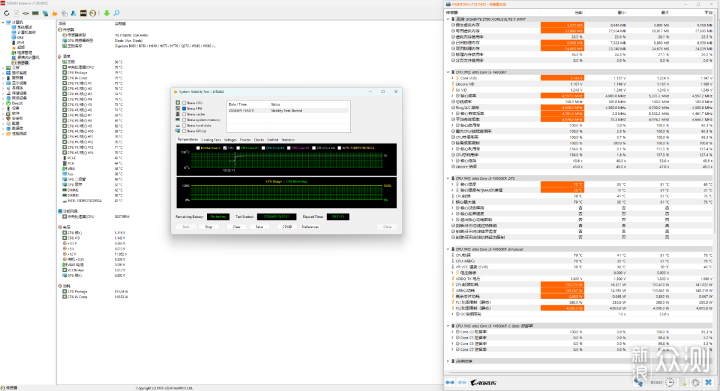Enable the Stress CPU checkbox
The width and height of the screenshot is (720, 391).
click(x=184, y=103)
